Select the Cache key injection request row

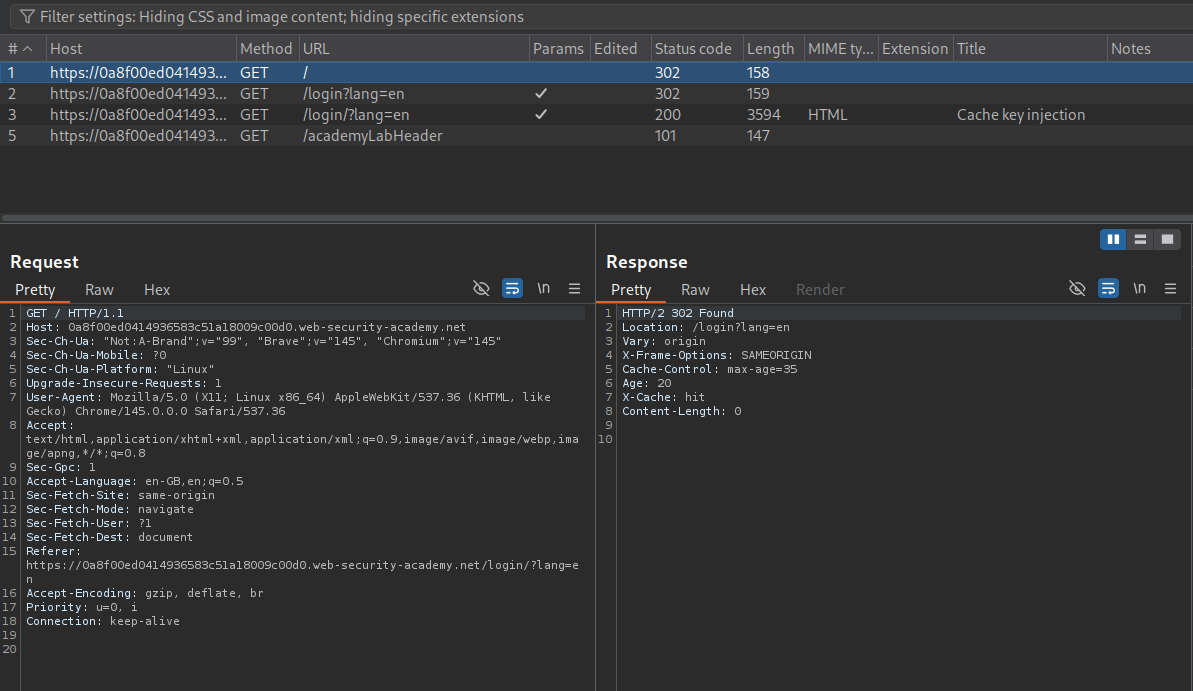tap(1020, 115)
